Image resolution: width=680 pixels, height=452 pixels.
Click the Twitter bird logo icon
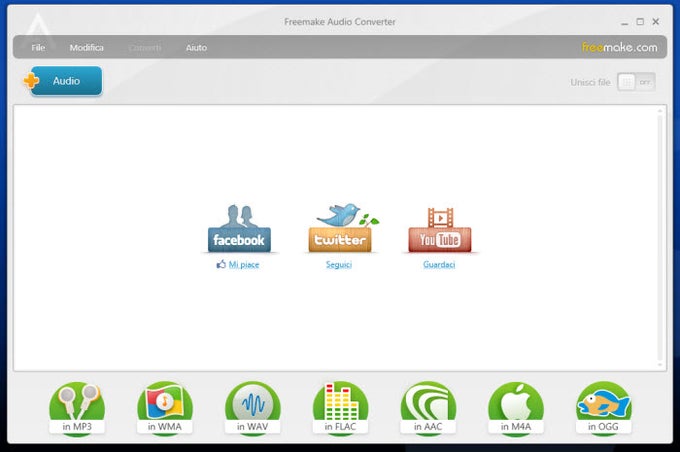click(343, 227)
